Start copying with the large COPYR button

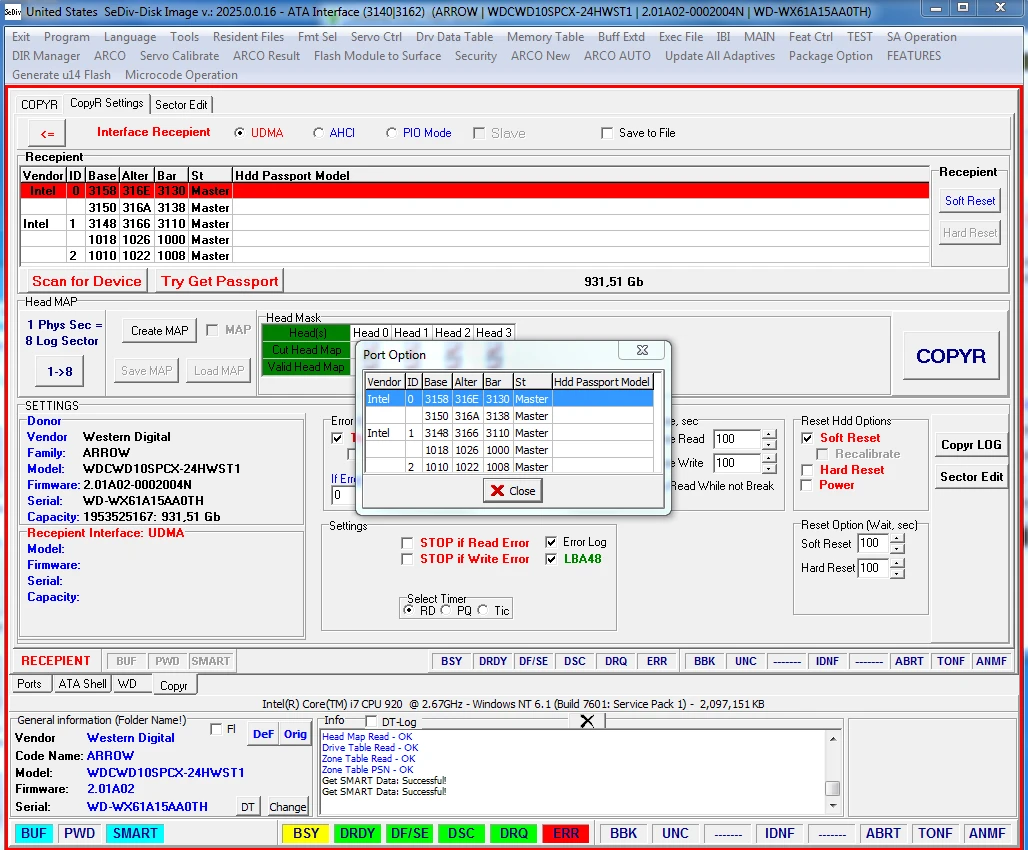click(x=951, y=355)
